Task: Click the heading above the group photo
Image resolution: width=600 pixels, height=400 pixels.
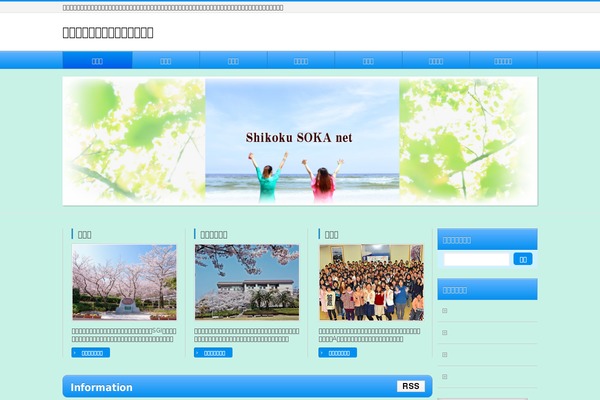Action: click(x=331, y=235)
